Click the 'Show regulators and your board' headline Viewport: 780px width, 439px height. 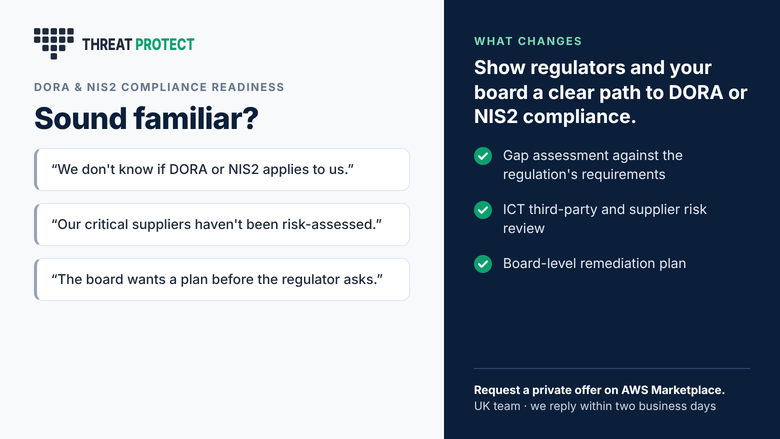610,92
